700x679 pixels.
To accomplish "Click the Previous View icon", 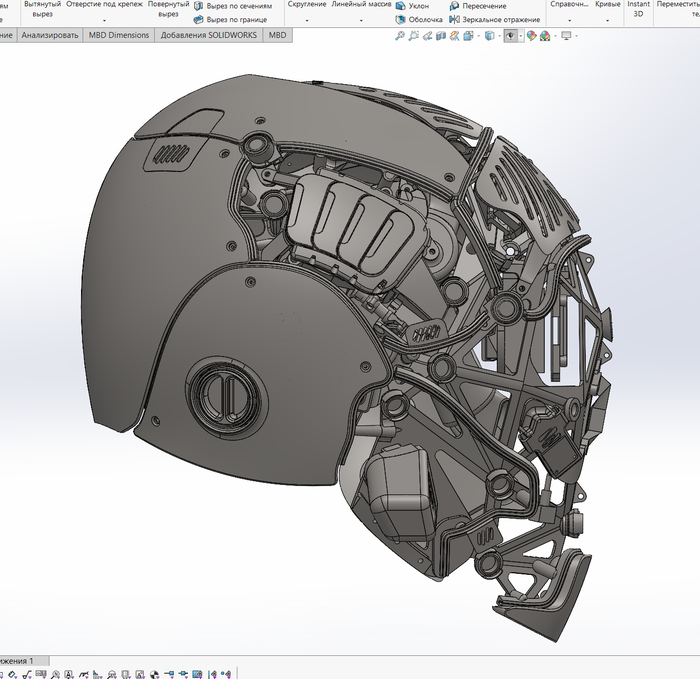I will (x=428, y=36).
